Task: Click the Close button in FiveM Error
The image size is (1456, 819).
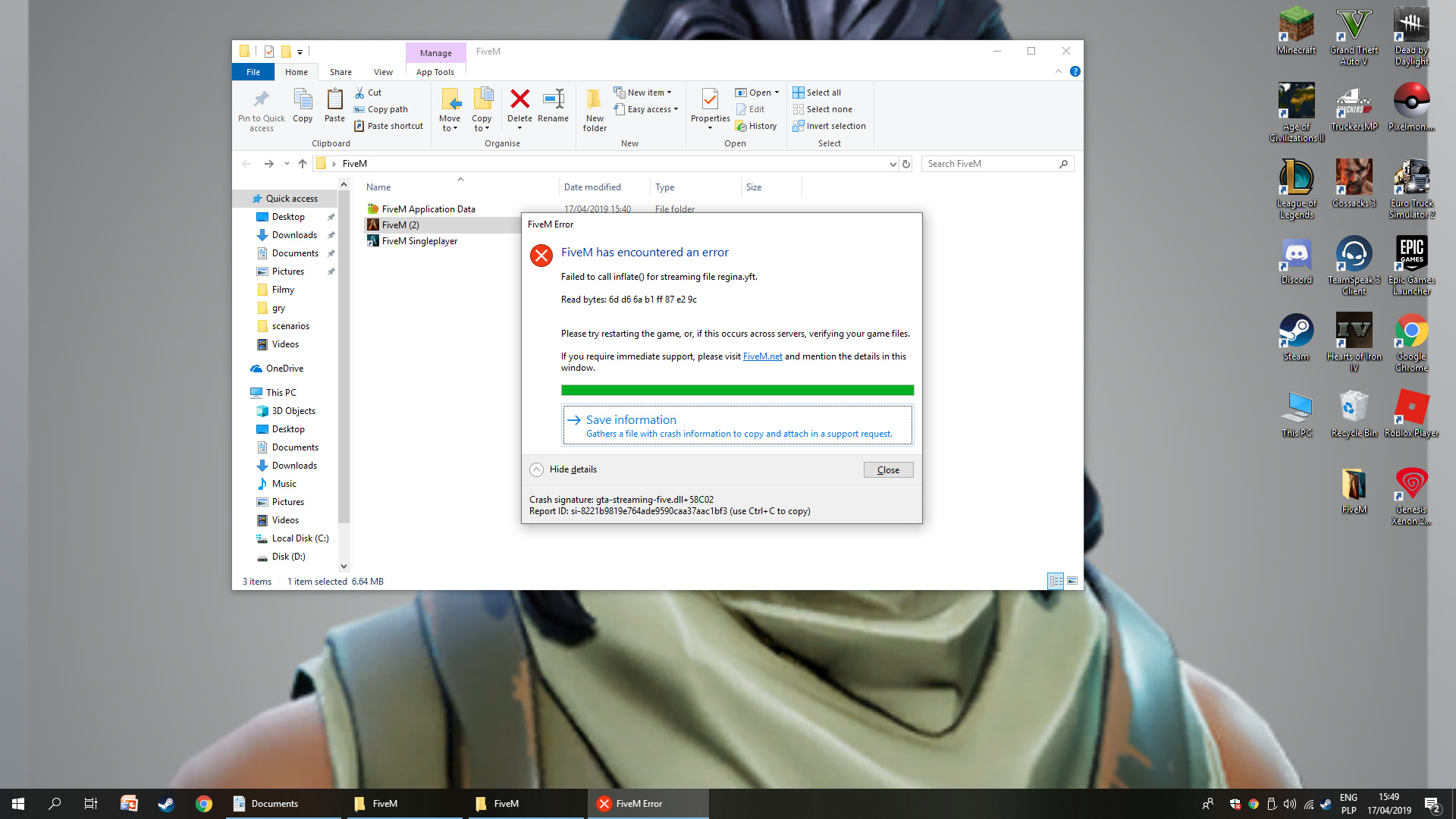Action: pos(888,470)
